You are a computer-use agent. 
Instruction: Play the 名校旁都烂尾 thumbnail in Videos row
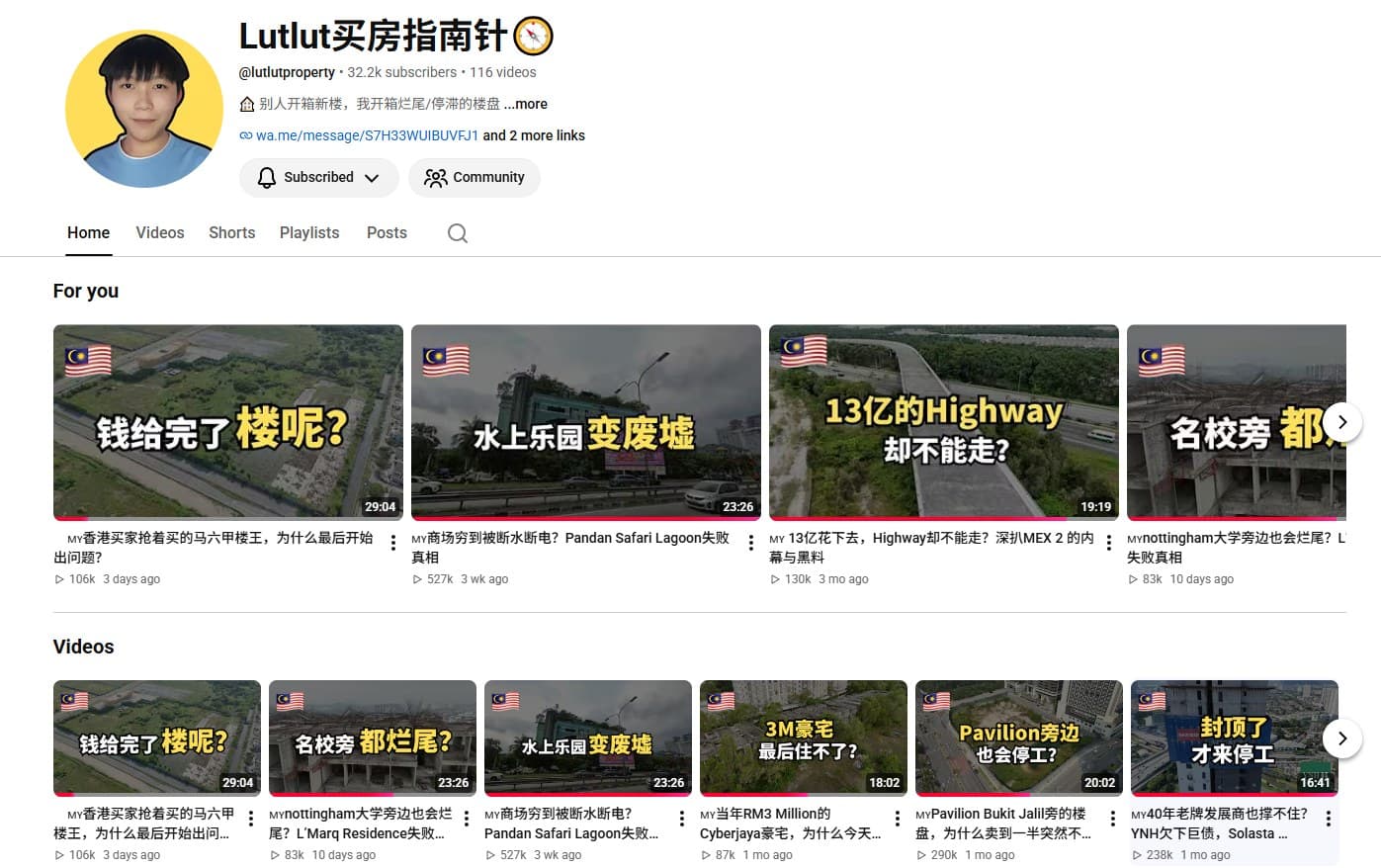[x=373, y=738]
